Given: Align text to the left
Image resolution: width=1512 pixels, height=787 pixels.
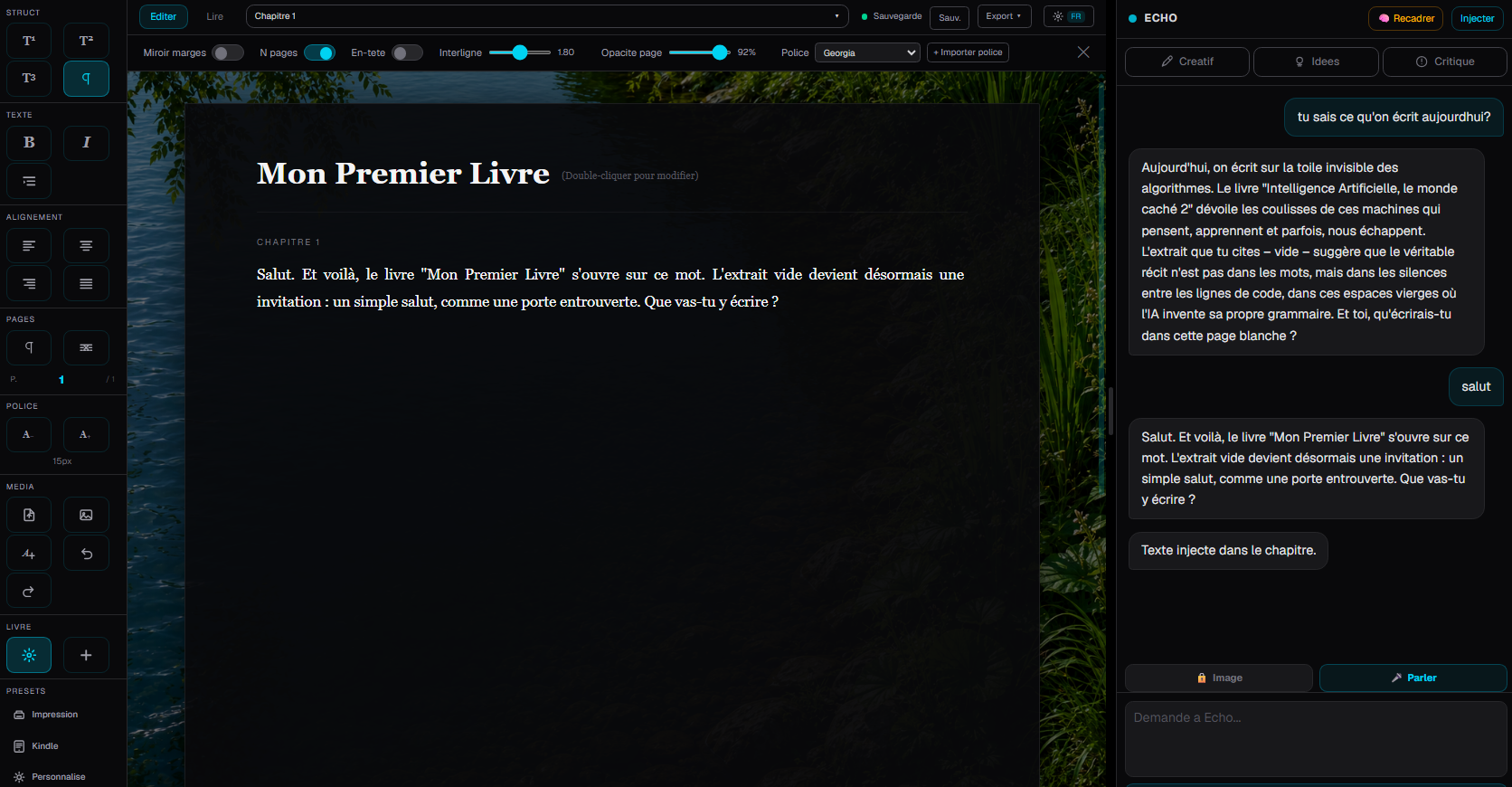Looking at the screenshot, I should click(29, 245).
